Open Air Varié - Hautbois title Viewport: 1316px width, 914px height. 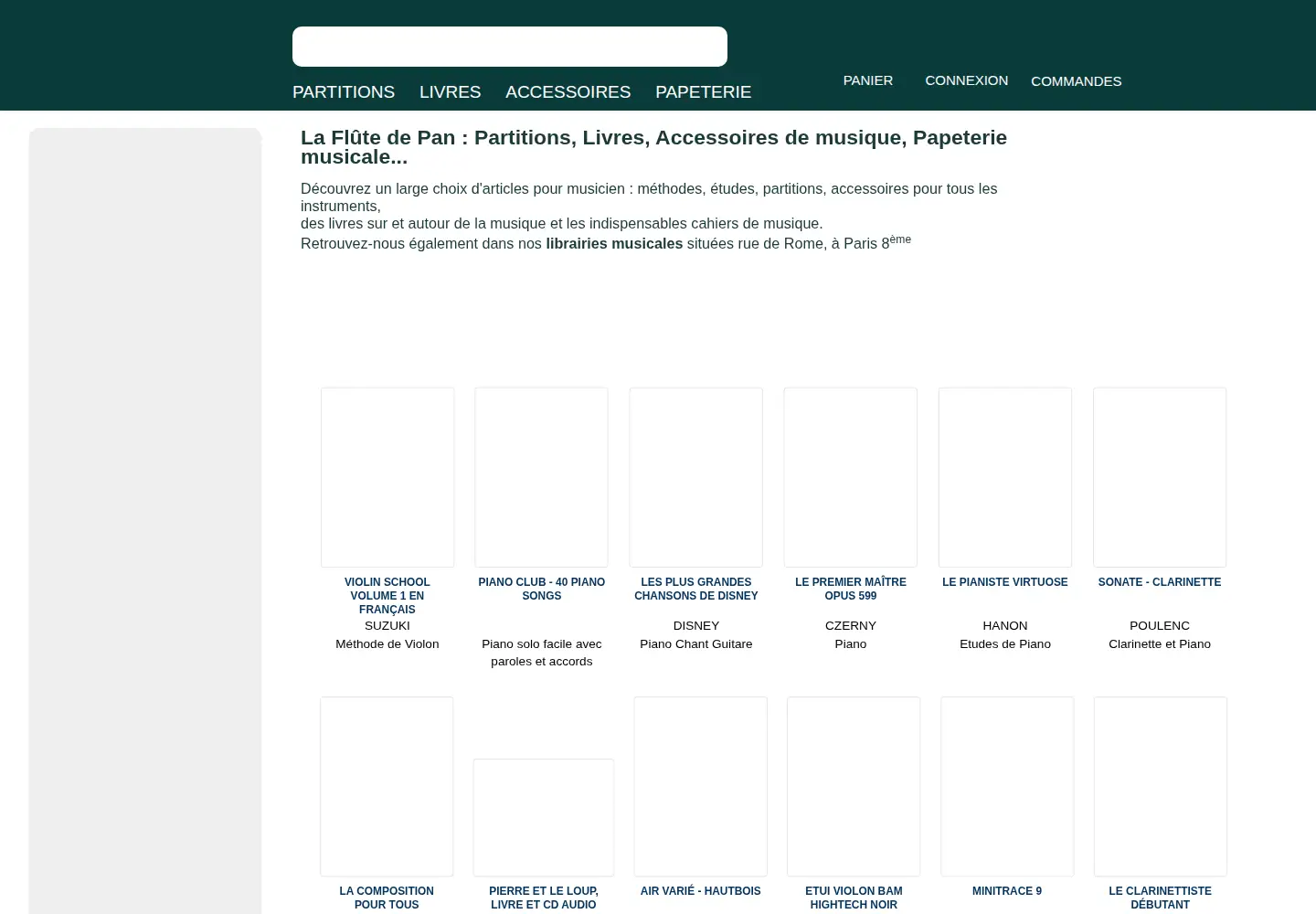(700, 891)
